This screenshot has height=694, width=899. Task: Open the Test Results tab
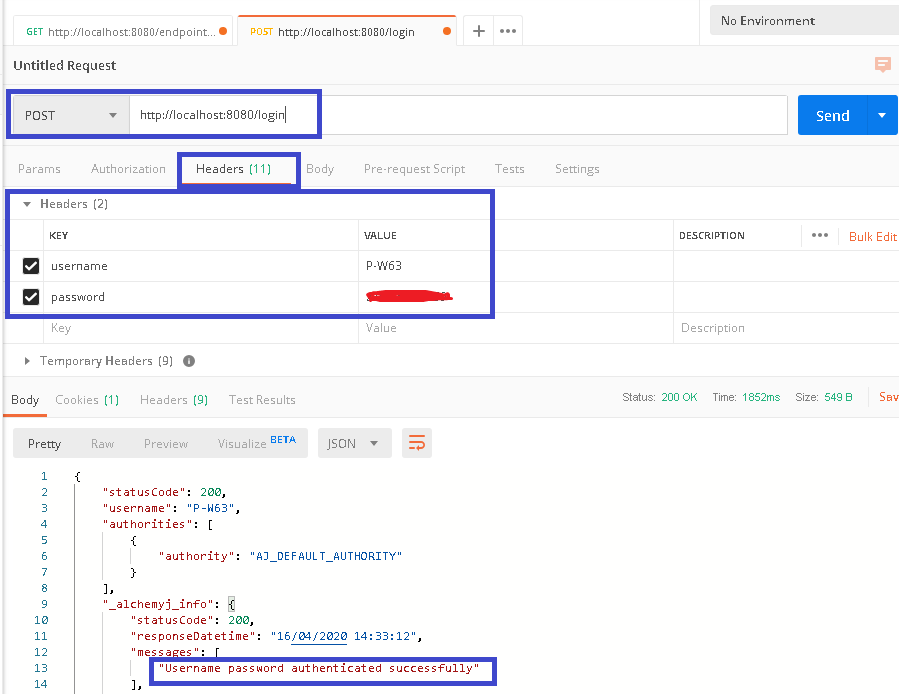click(x=262, y=400)
